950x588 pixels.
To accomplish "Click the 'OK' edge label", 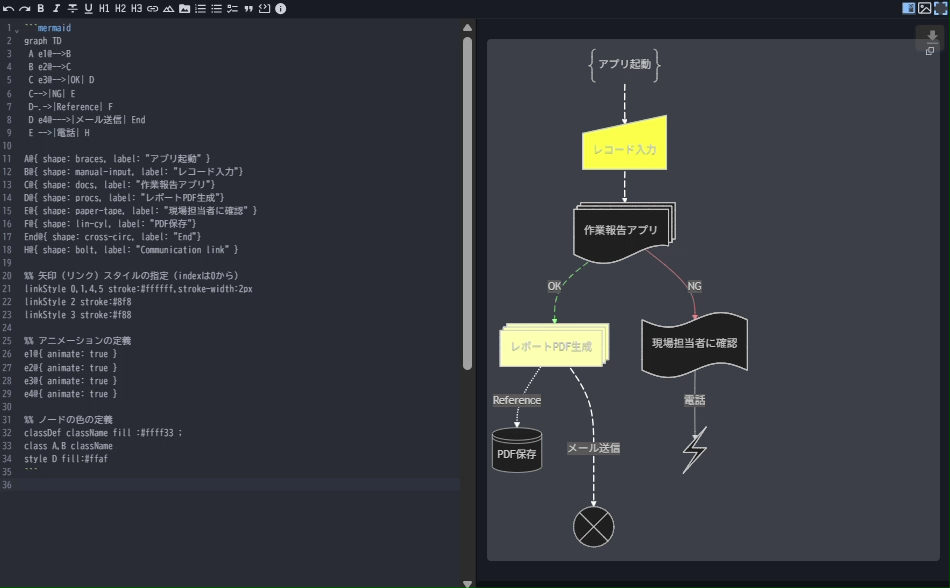I will pos(554,286).
